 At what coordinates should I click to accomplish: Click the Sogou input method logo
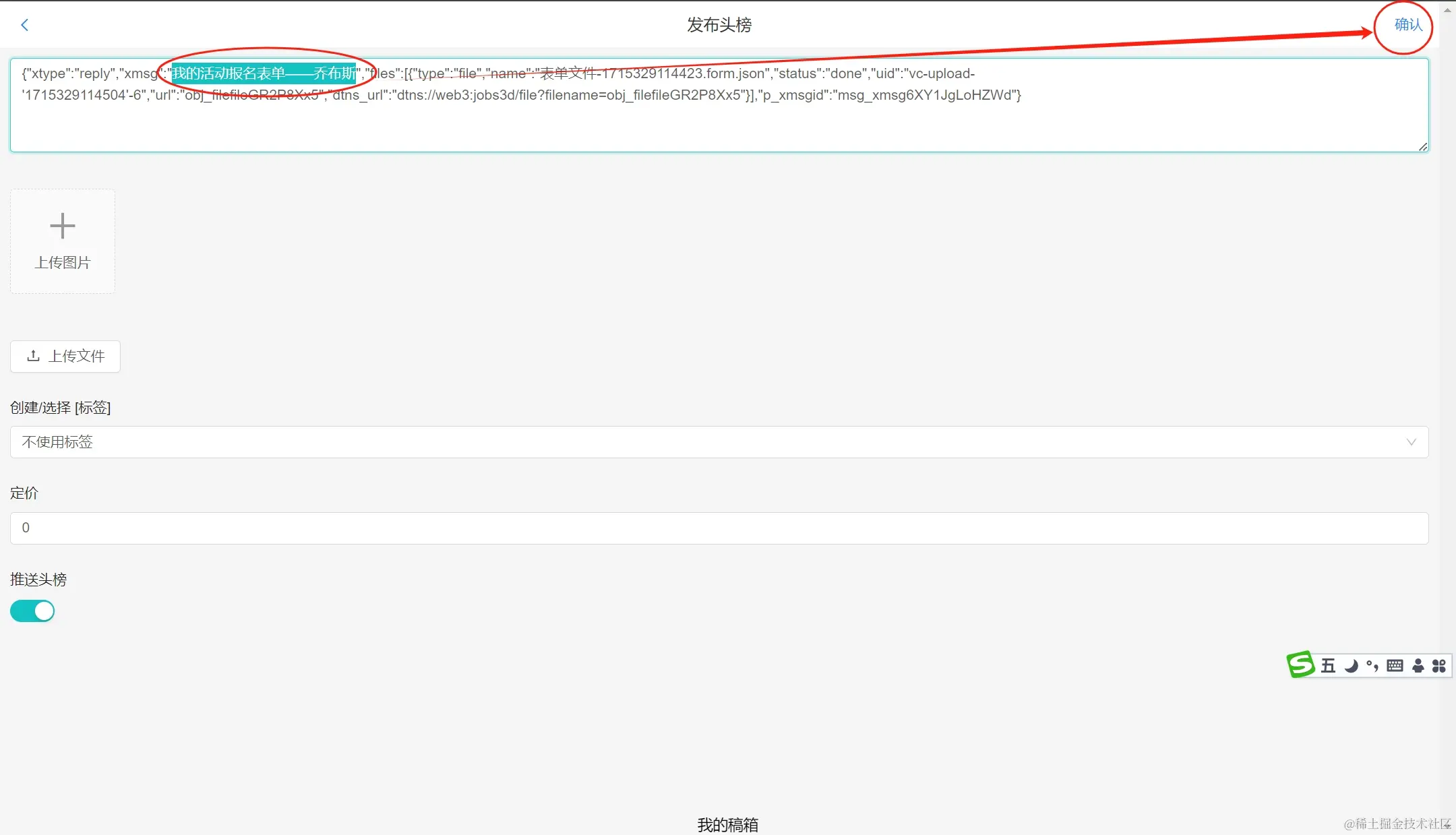[1300, 665]
